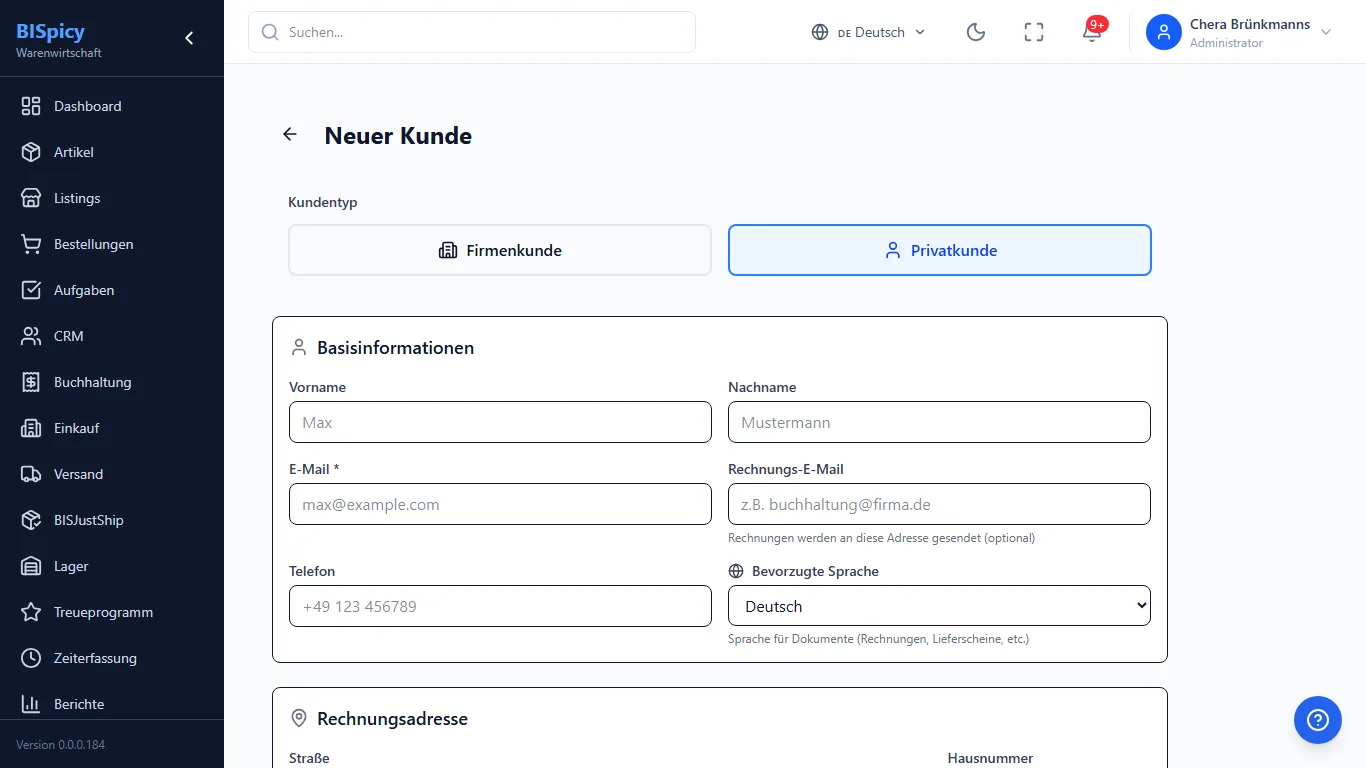Viewport: 1366px width, 768px height.
Task: Open the Dashboard icon in sidebar
Action: tap(31, 106)
